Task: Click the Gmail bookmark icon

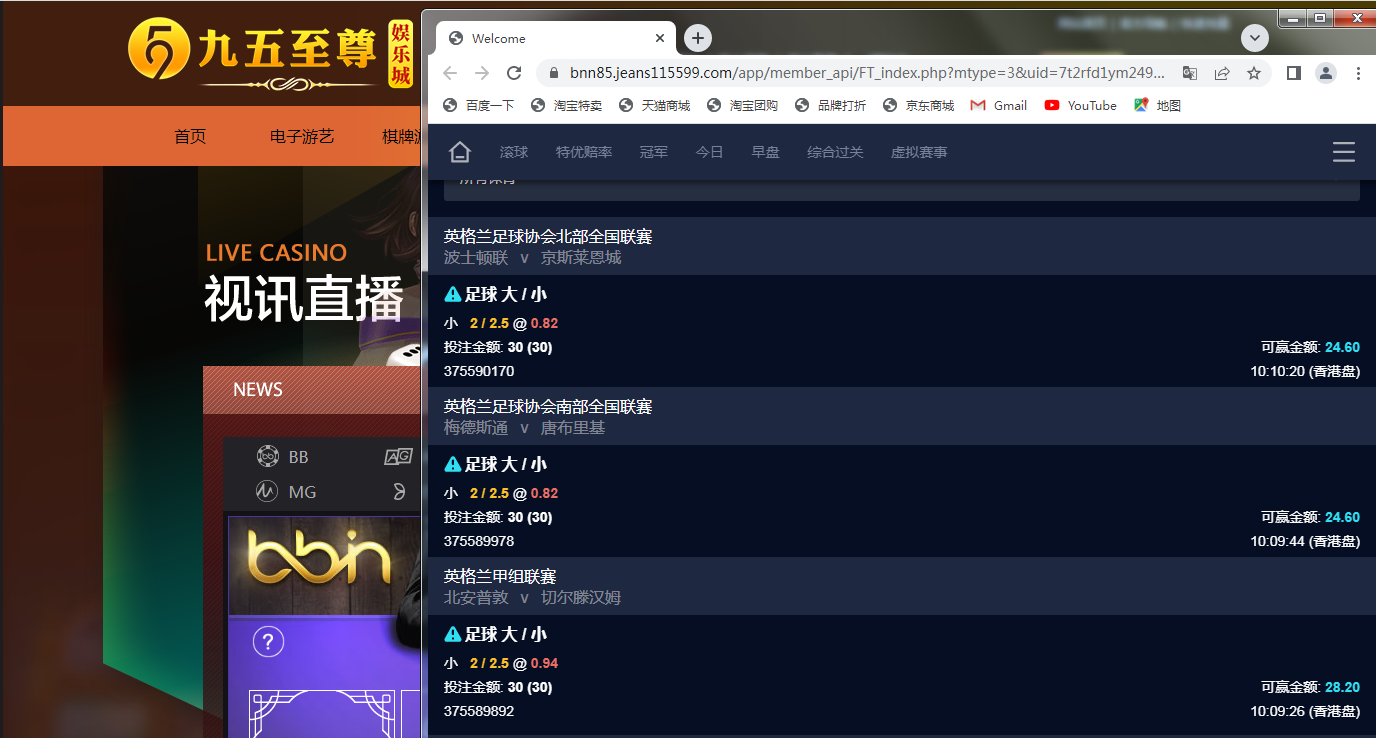Action: pos(978,105)
